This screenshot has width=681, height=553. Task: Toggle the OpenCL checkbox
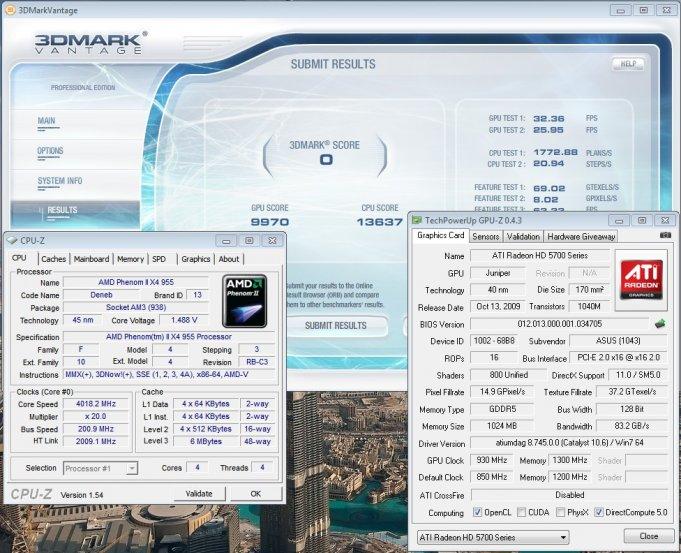(477, 513)
